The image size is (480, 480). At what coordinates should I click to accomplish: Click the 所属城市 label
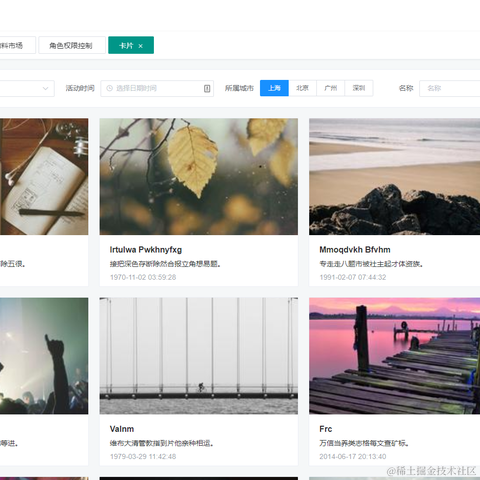(239, 88)
